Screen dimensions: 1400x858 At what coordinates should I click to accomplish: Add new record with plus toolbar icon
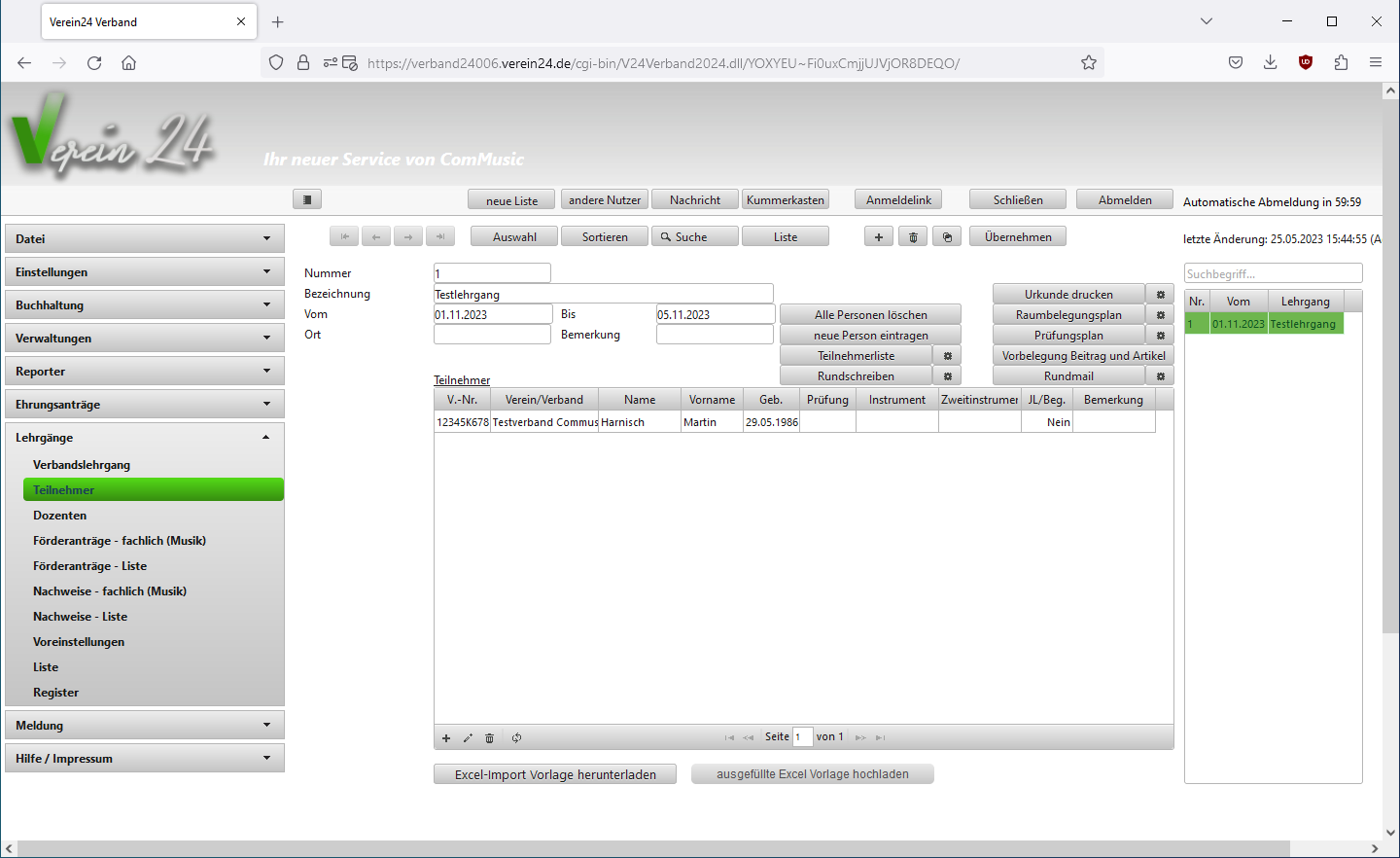coord(879,236)
